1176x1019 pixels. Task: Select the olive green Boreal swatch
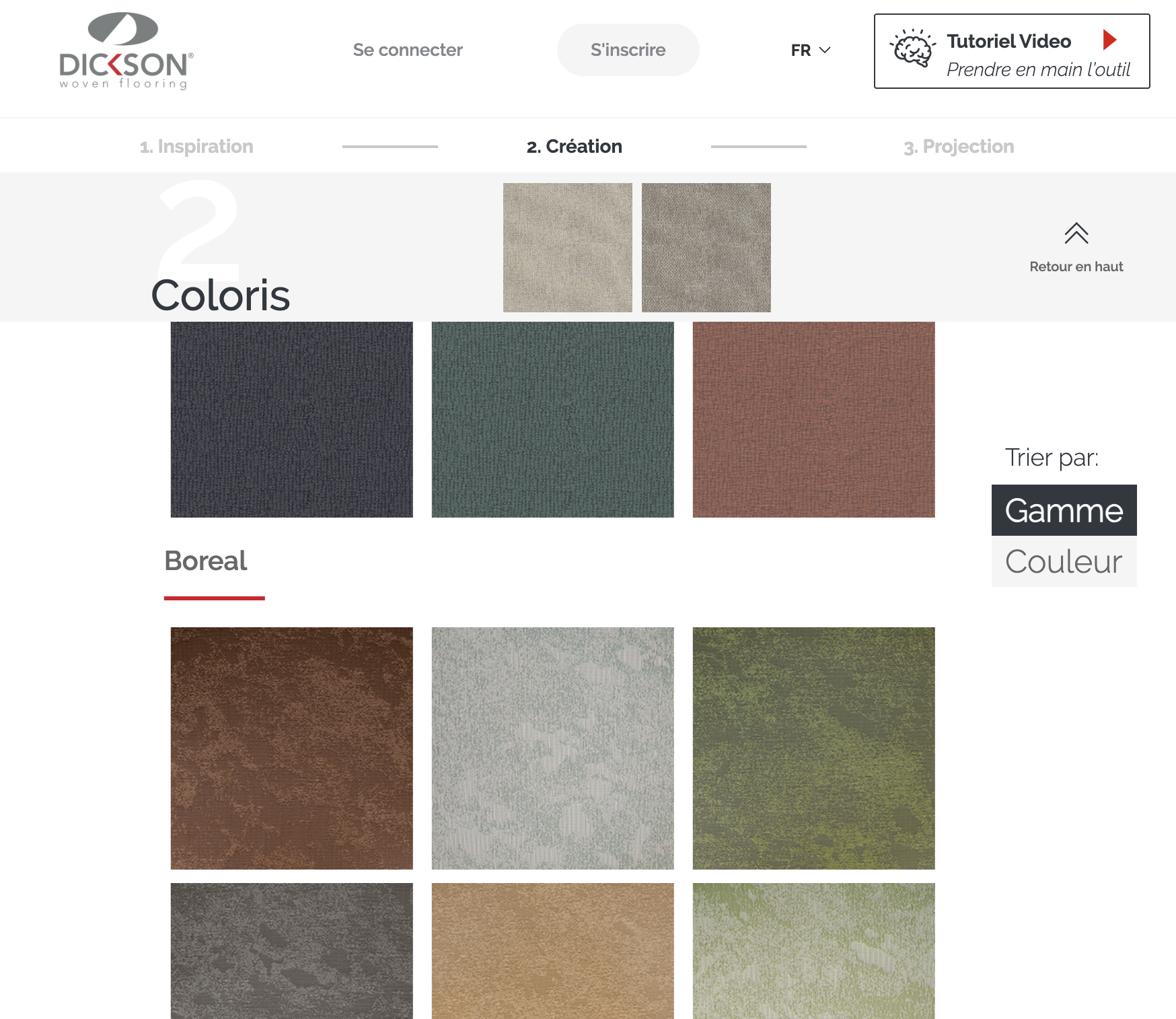[x=813, y=747]
